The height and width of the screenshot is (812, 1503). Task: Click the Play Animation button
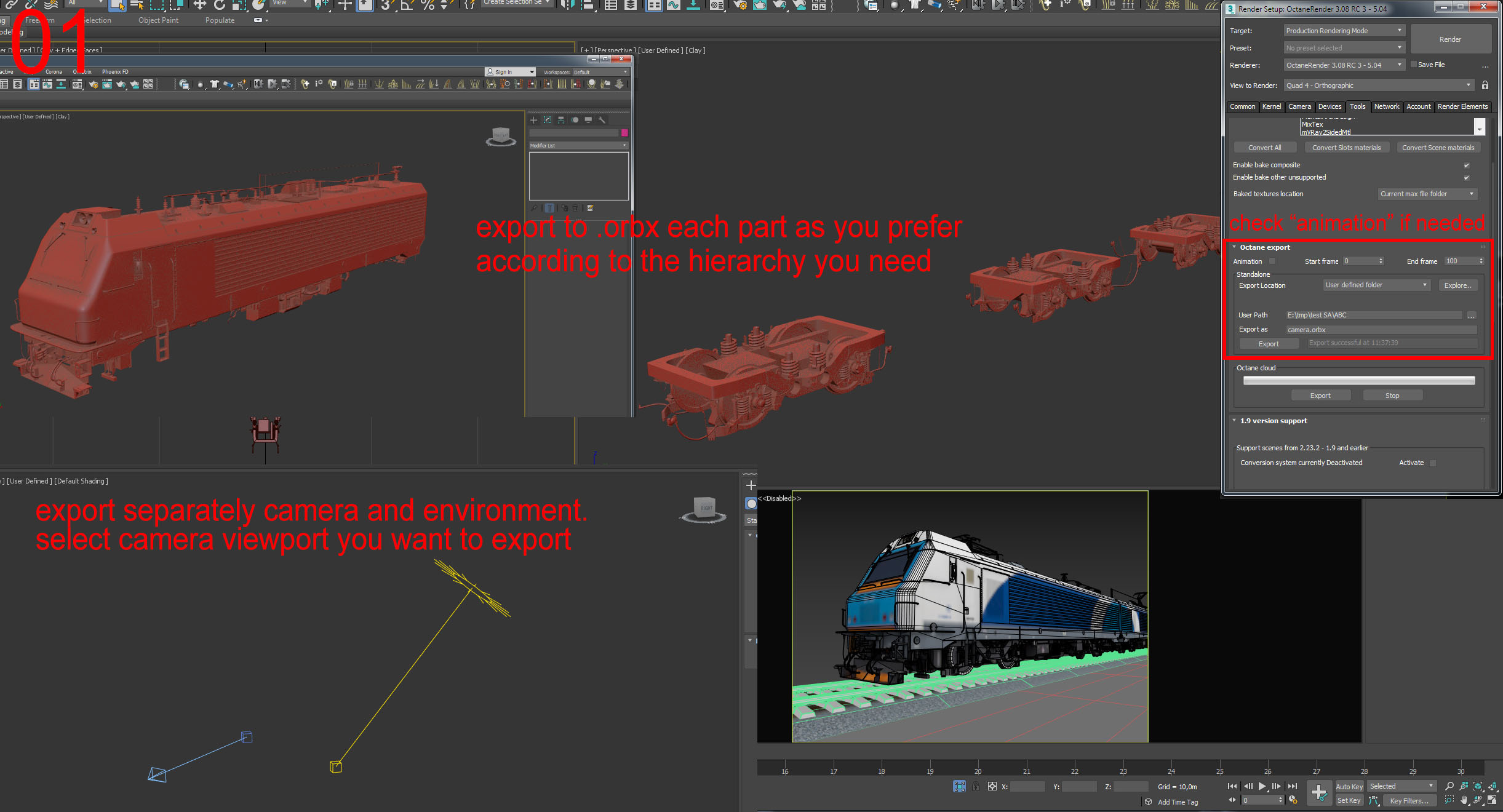(x=1262, y=786)
